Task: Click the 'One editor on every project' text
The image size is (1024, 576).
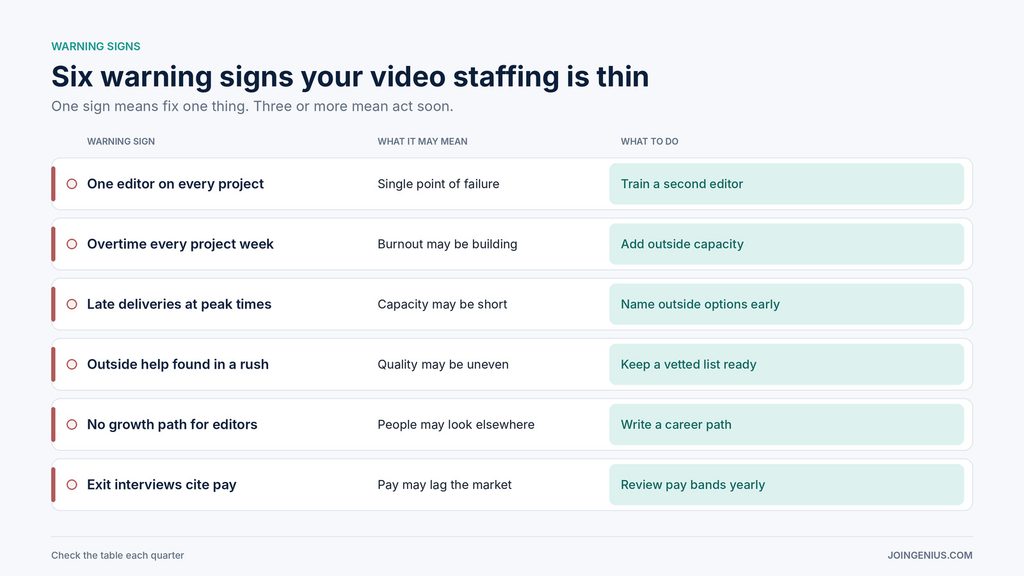Action: click(x=175, y=184)
